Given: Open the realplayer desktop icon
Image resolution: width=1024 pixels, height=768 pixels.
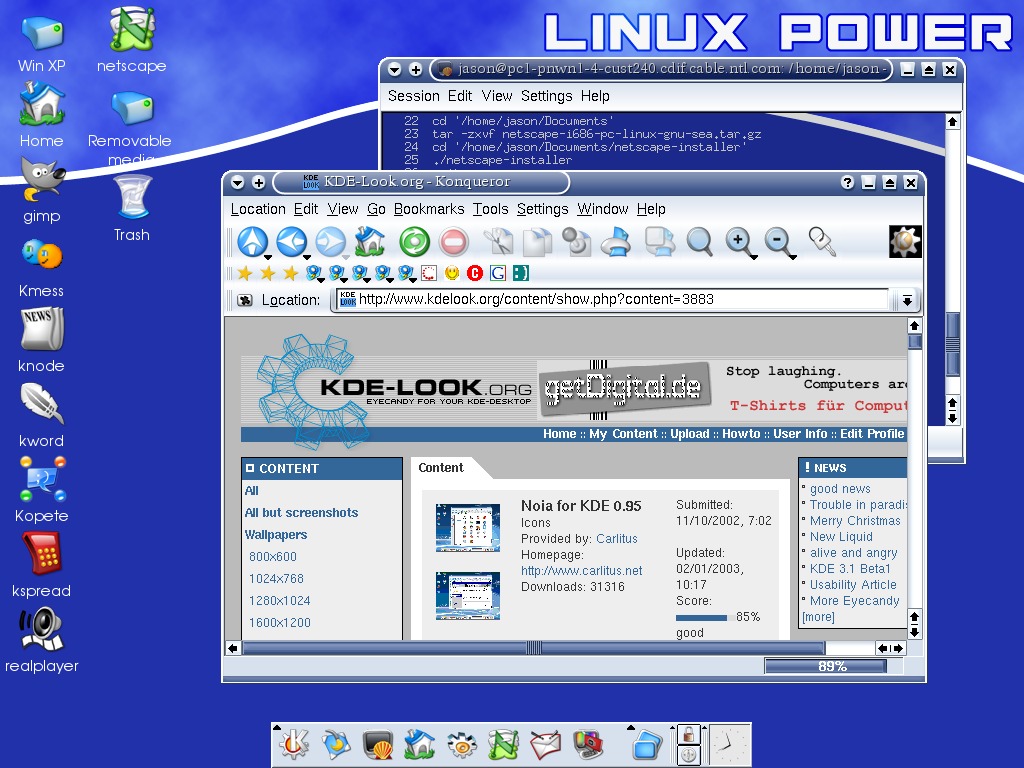Looking at the screenshot, I should click(x=42, y=640).
